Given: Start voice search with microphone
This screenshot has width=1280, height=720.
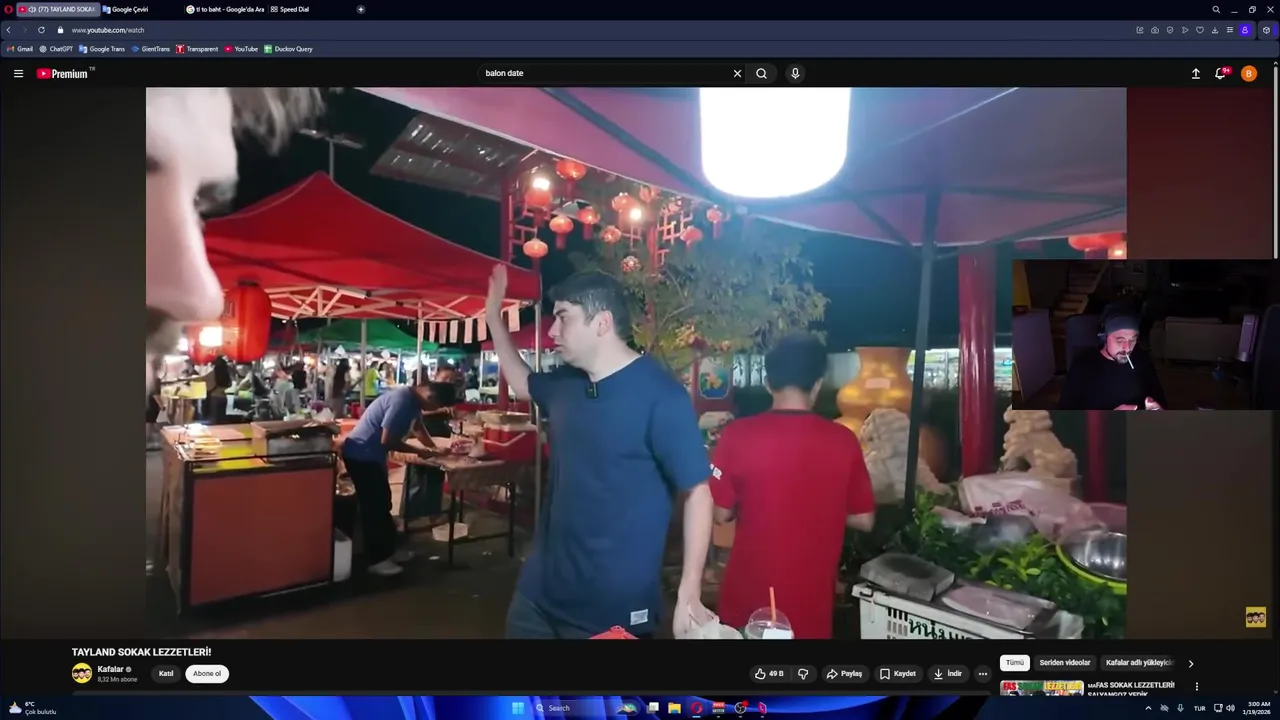Looking at the screenshot, I should (x=795, y=73).
